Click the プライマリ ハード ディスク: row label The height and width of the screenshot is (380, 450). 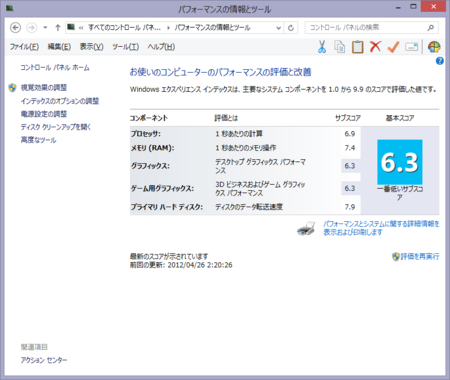pyautogui.click(x=167, y=207)
